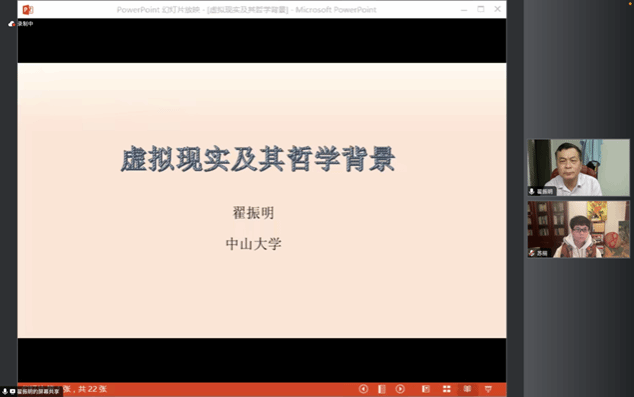634x397 pixels.
Task: Click the slide title 虚拟现实及其哲学背景
Action: [x=258, y=159]
